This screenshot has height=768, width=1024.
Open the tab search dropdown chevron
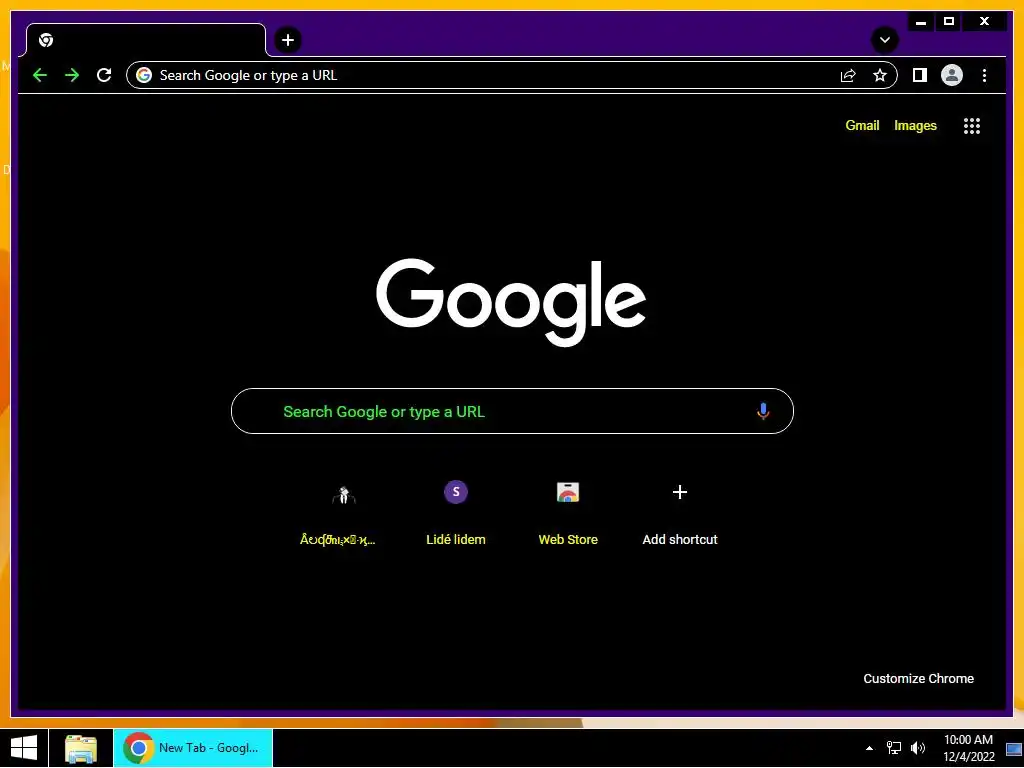(x=885, y=40)
